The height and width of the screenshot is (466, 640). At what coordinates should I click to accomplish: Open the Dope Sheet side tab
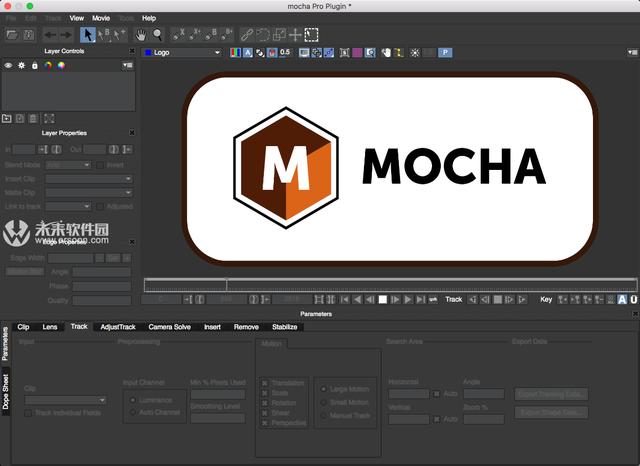coord(6,391)
